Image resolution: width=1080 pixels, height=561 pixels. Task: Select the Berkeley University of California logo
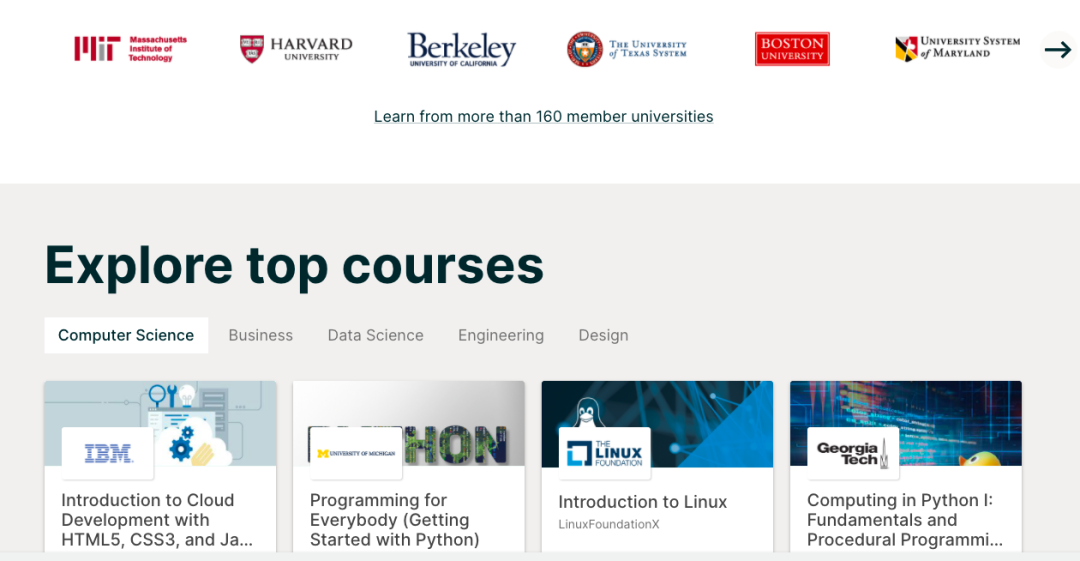click(x=461, y=49)
